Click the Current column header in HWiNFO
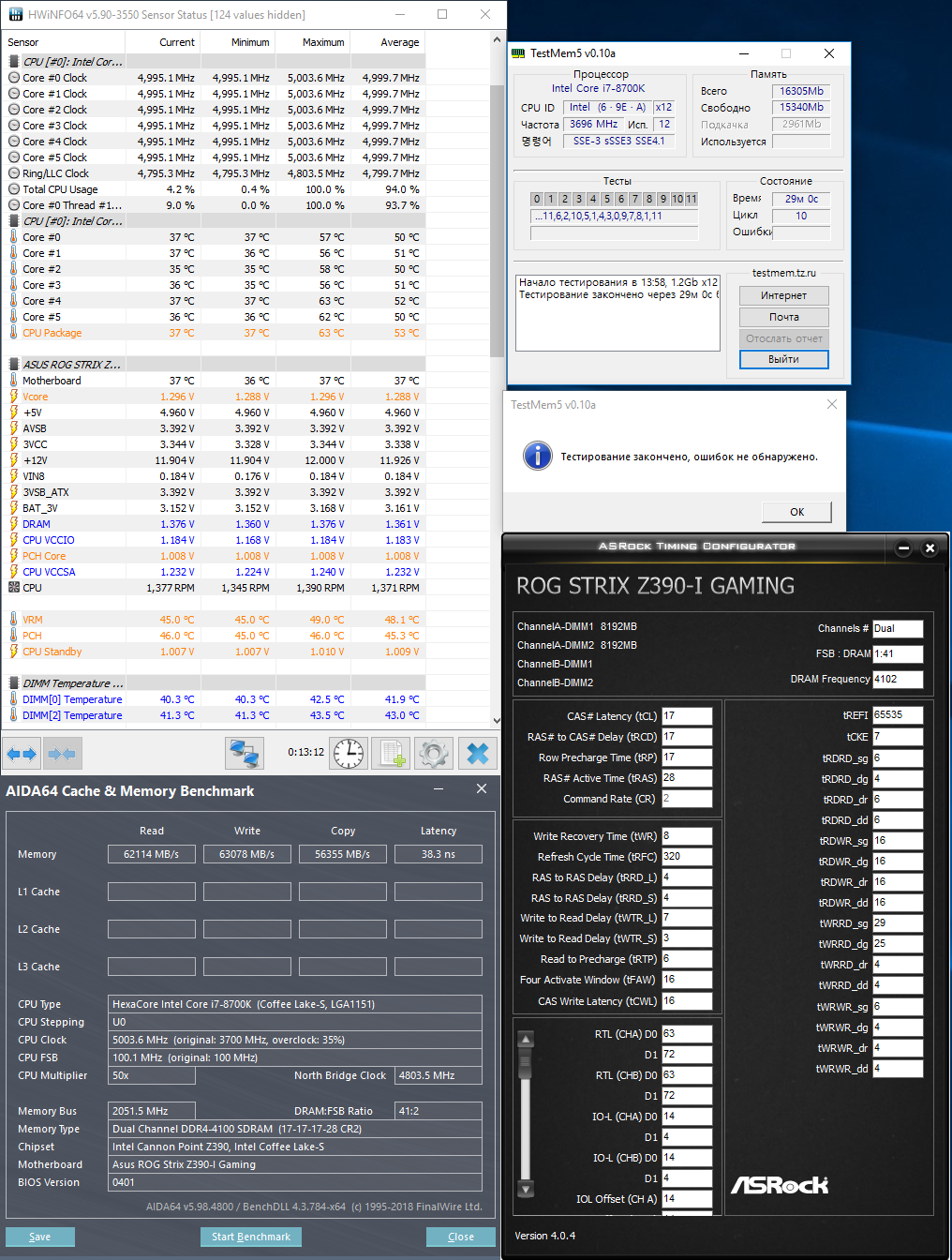This screenshot has height=1260, width=952. (x=162, y=42)
